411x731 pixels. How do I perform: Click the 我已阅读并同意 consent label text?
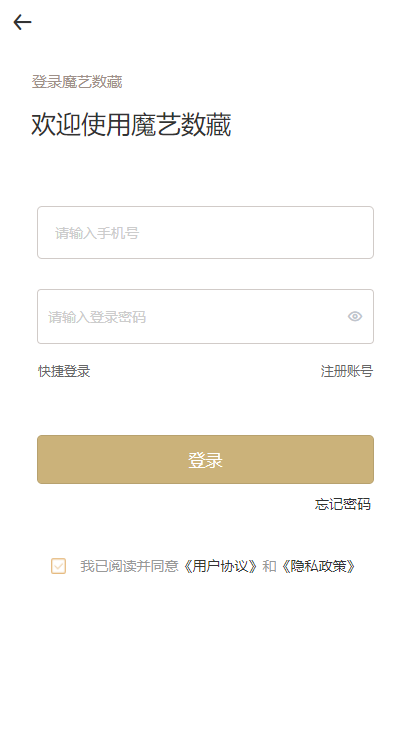coord(130,566)
